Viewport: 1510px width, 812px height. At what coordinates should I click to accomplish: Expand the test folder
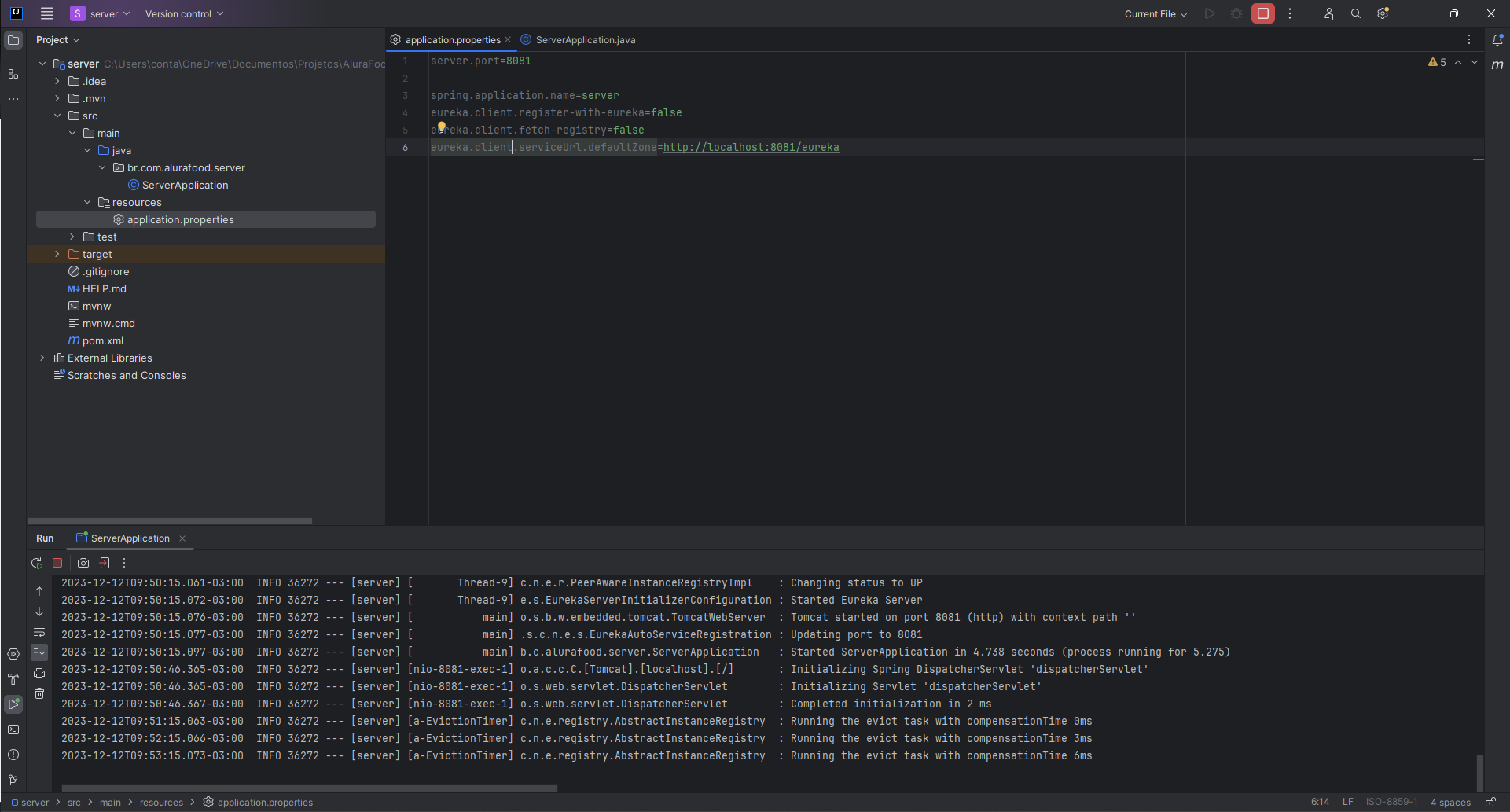pyautogui.click(x=72, y=237)
